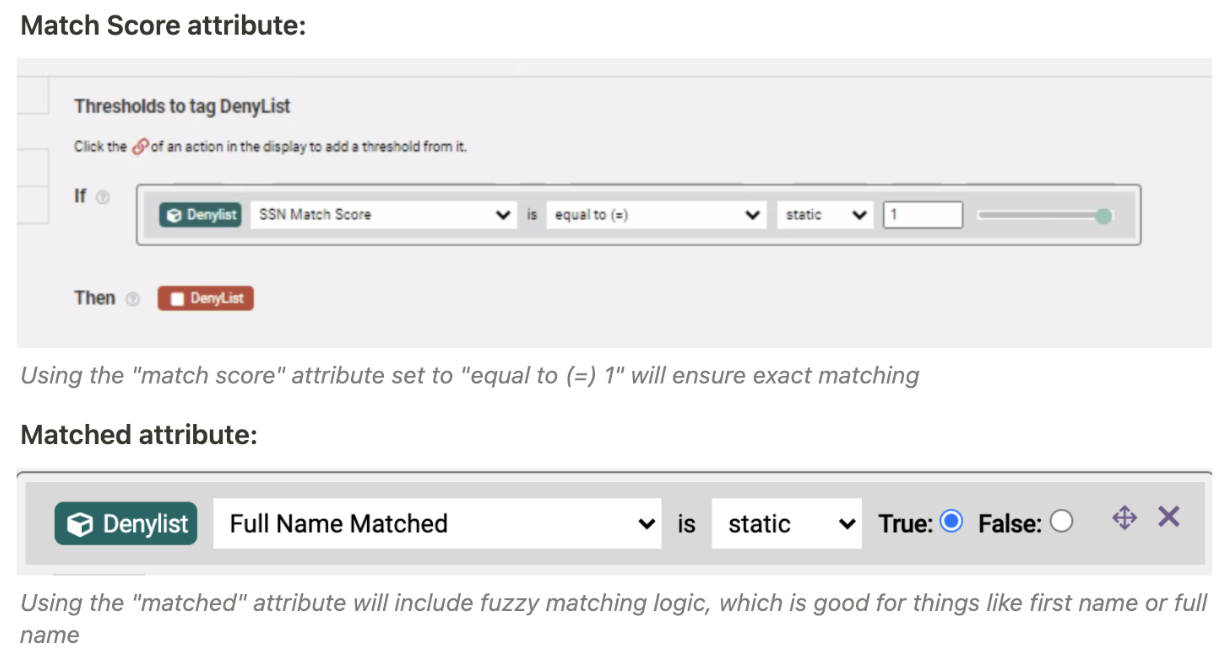This screenshot has width=1230, height=670.
Task: Click the red link icon in instructions
Action: point(139,147)
